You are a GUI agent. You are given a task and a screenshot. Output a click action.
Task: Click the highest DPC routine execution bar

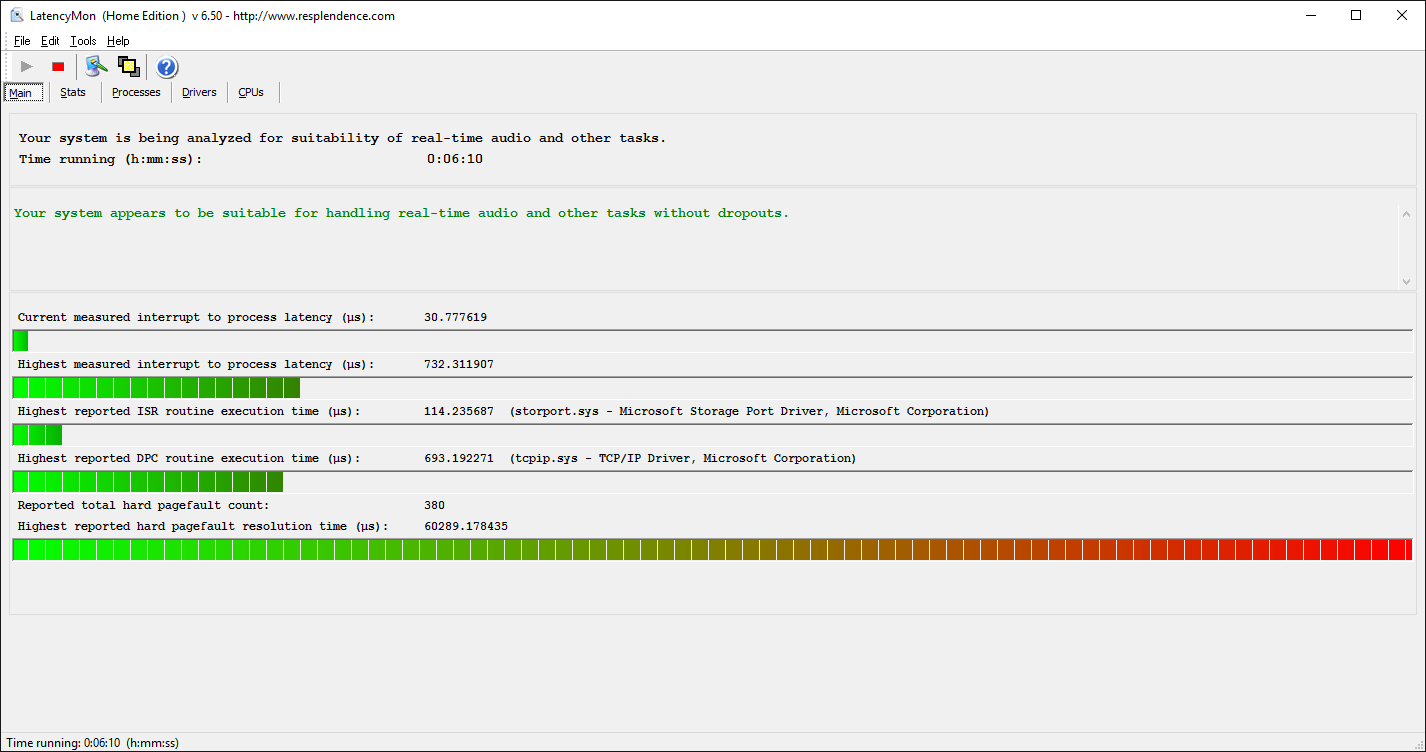coord(712,482)
